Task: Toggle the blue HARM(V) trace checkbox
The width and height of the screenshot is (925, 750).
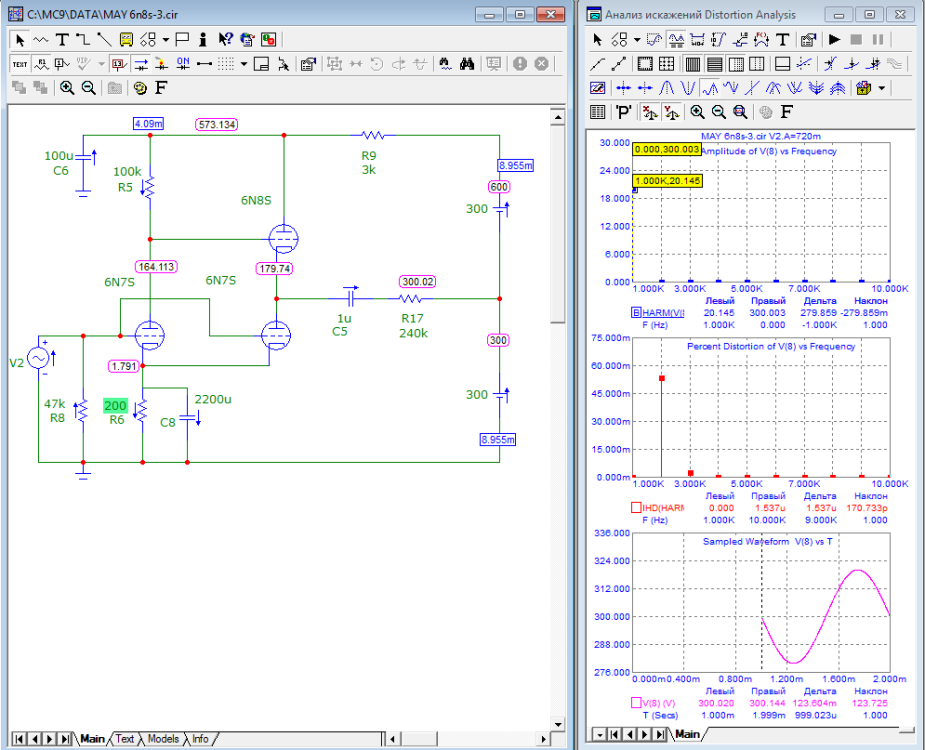Action: coord(636,312)
